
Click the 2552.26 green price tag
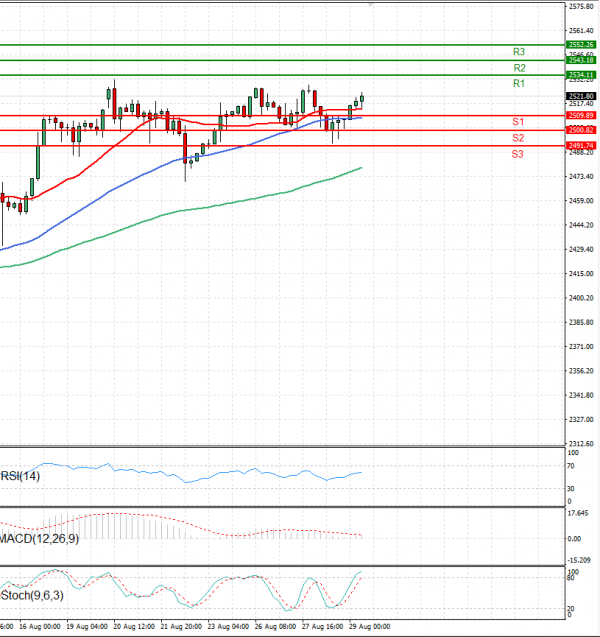click(x=581, y=45)
